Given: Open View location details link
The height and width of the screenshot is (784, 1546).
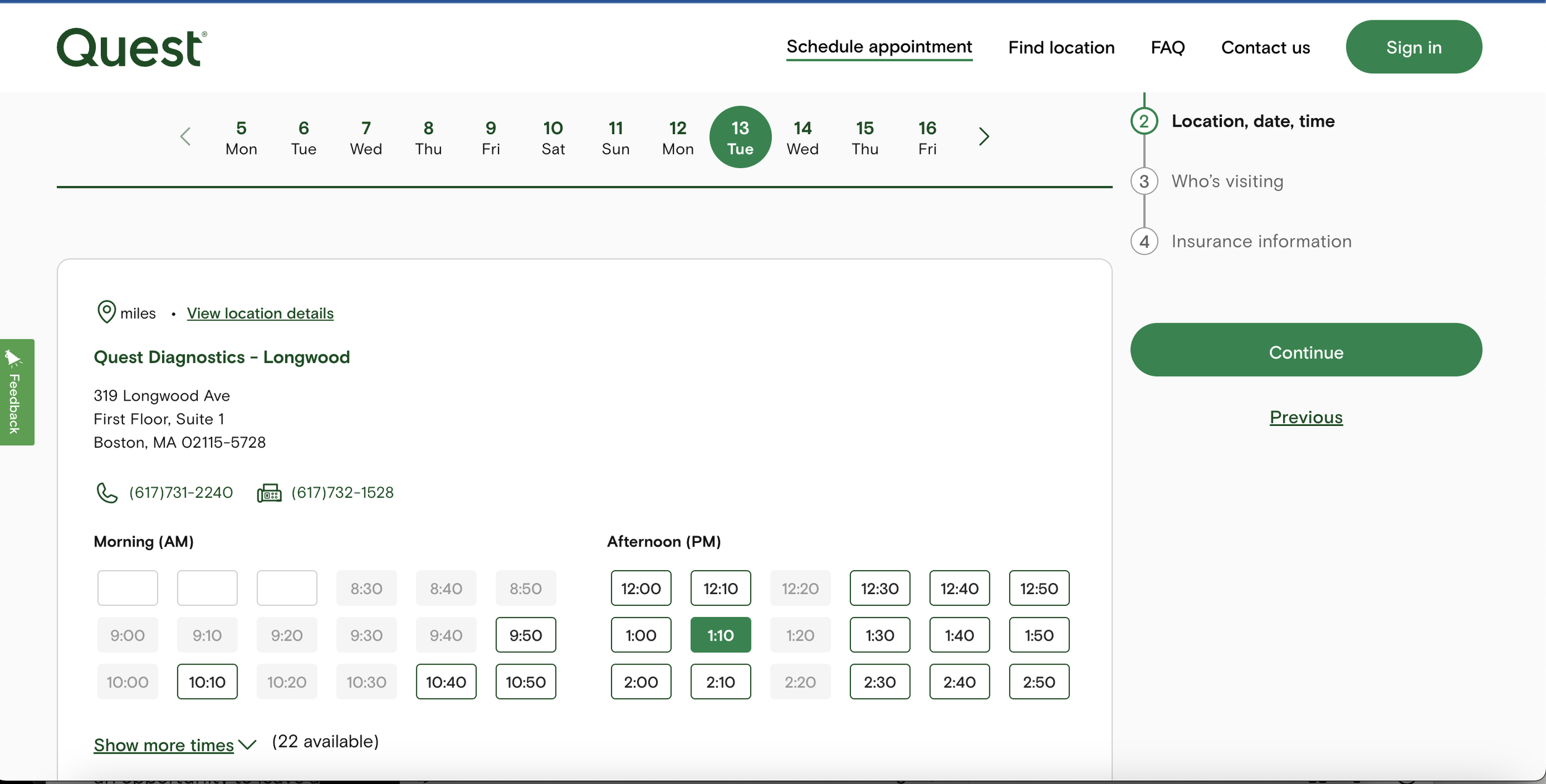Looking at the screenshot, I should [260, 313].
